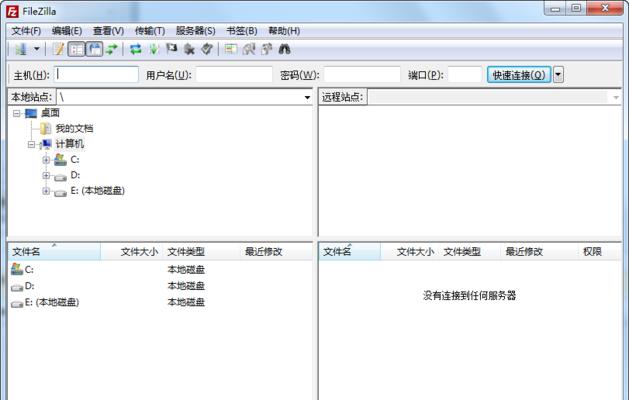The image size is (629, 400).
Task: Click the binoculars file search icon
Action: pyautogui.click(x=284, y=49)
